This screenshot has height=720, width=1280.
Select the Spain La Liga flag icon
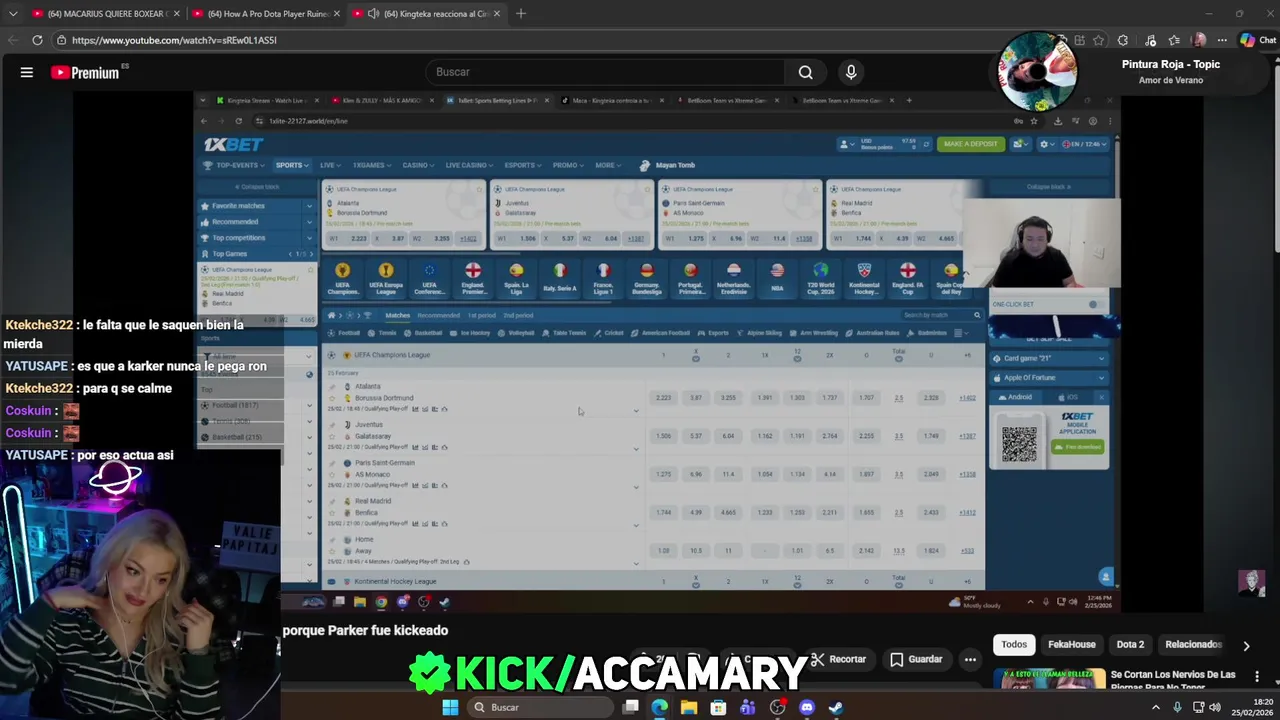point(516,271)
